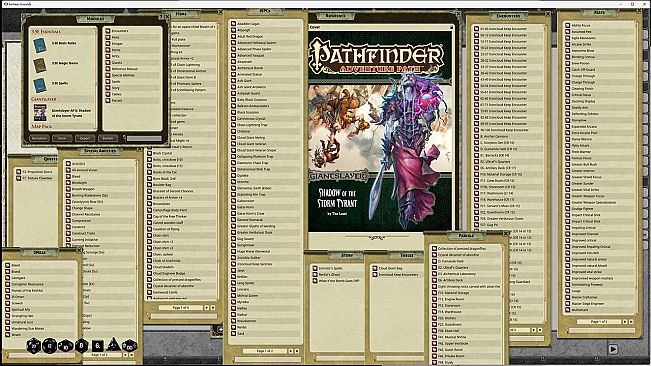Click the Export button in Modules window
Image resolution: width=651 pixels, height=366 pixels.
(x=85, y=138)
